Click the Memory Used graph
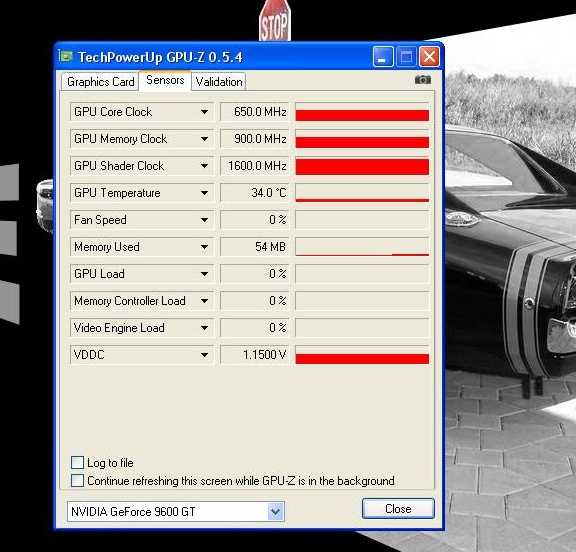The height and width of the screenshot is (552, 576). point(362,247)
